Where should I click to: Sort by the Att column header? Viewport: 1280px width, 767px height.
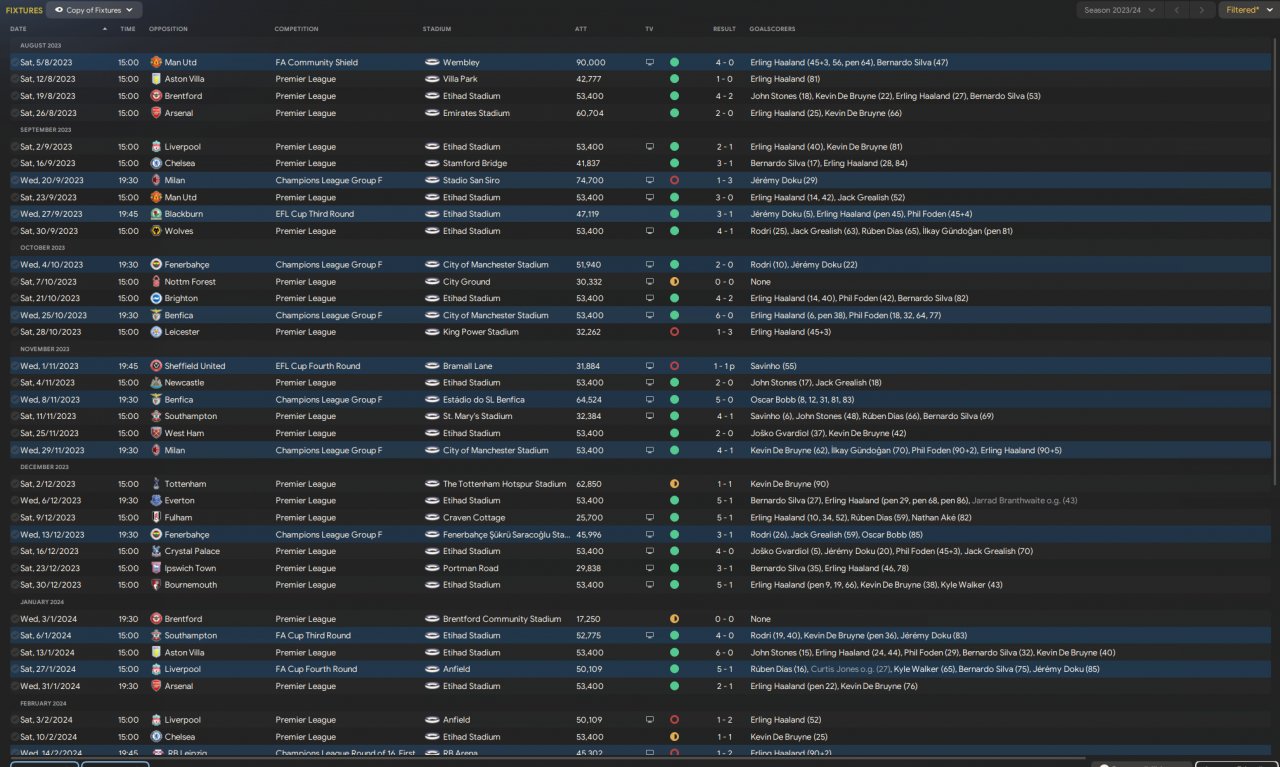(581, 29)
